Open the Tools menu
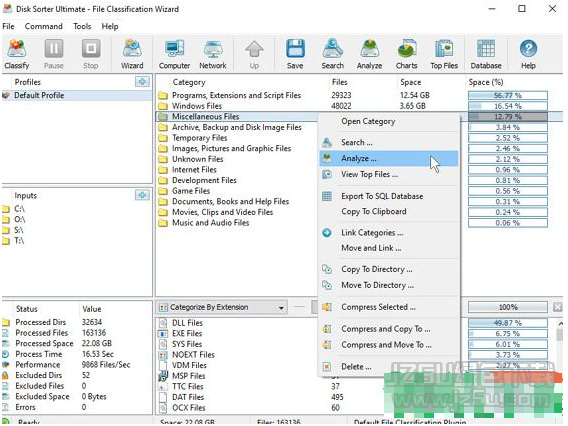This screenshot has width=568, height=426. click(x=82, y=26)
